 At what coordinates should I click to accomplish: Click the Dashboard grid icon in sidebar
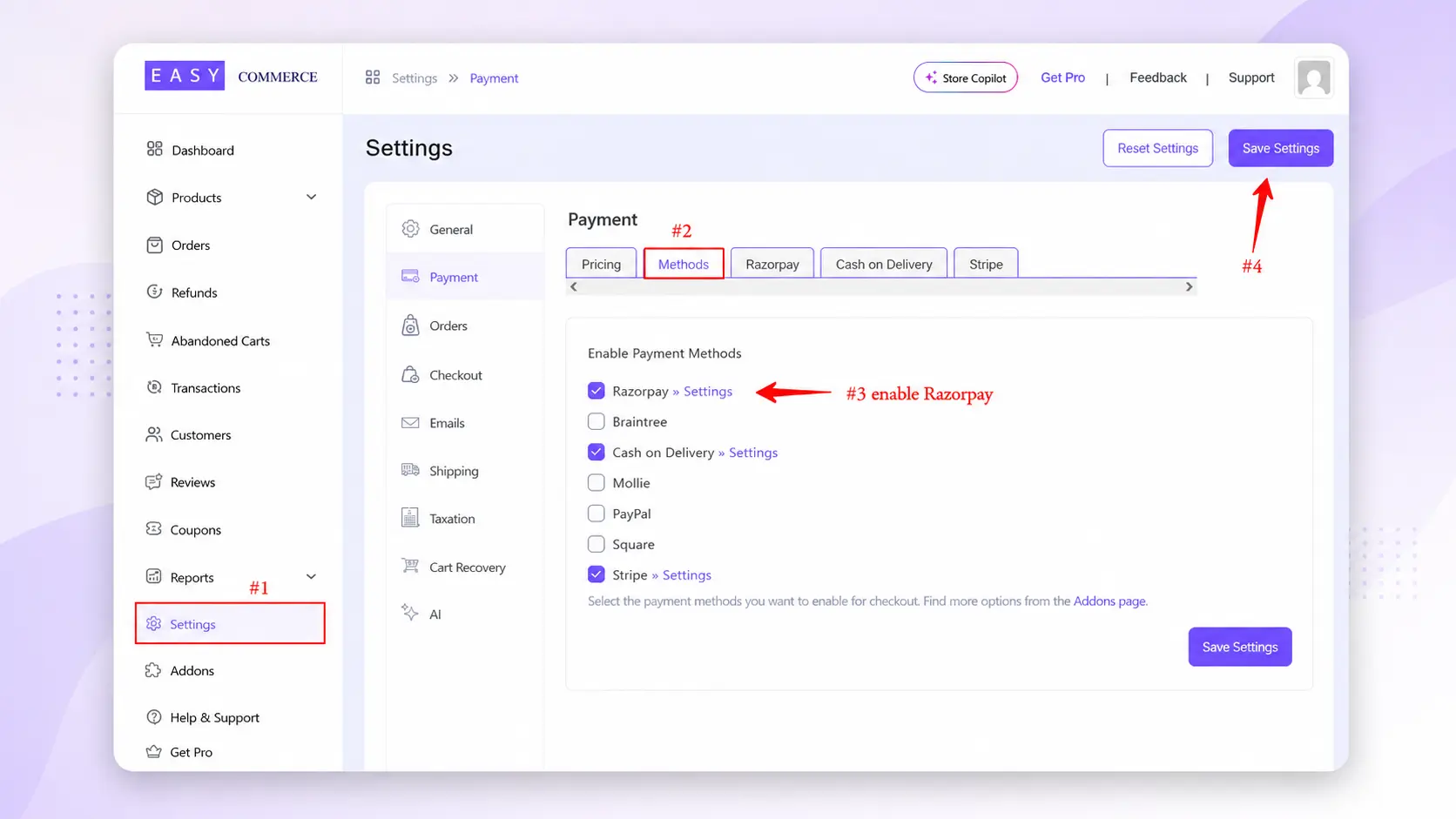click(x=155, y=149)
